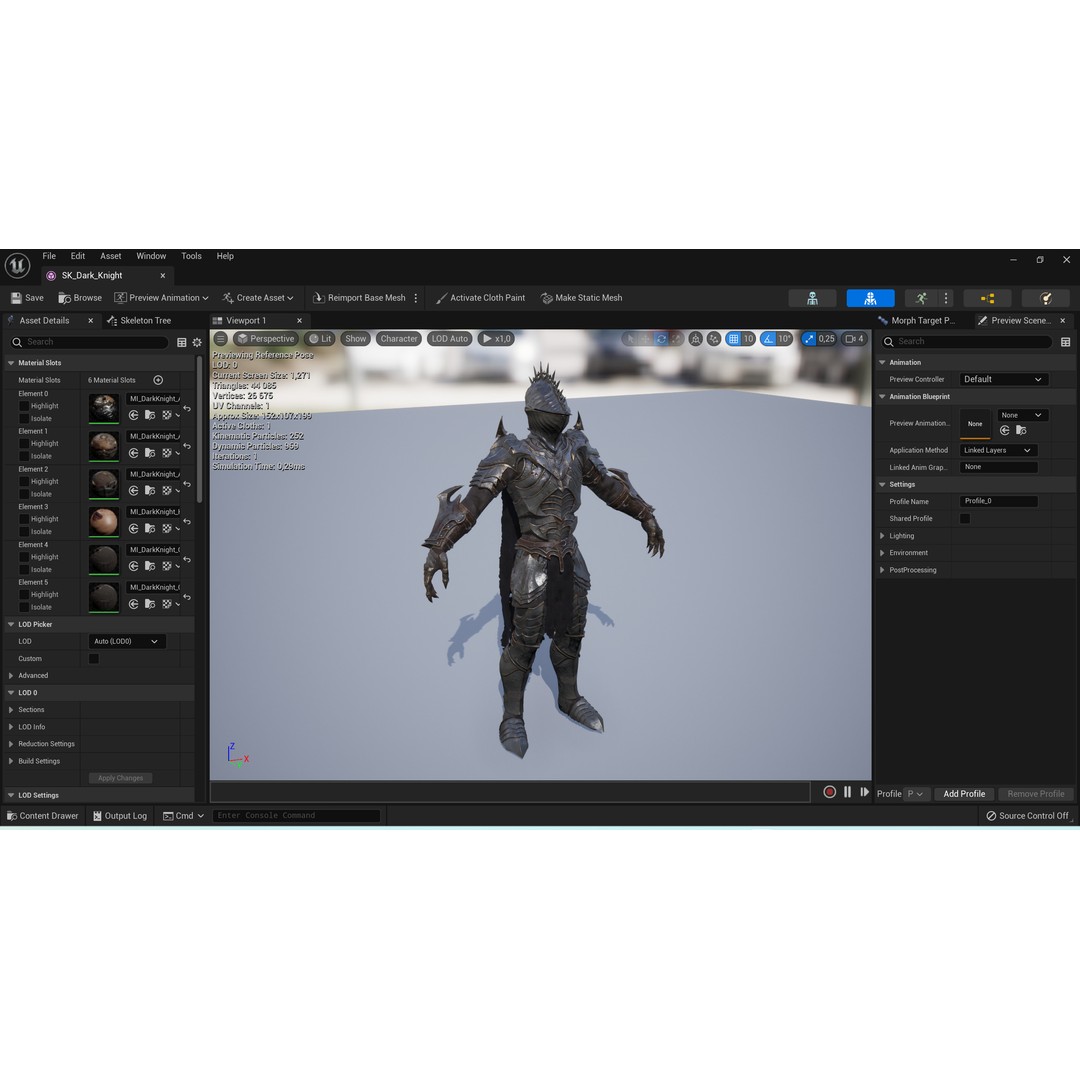Open the Animation Blueprint mode yellow icon
Screen dimensions: 1080x1080
(988, 298)
